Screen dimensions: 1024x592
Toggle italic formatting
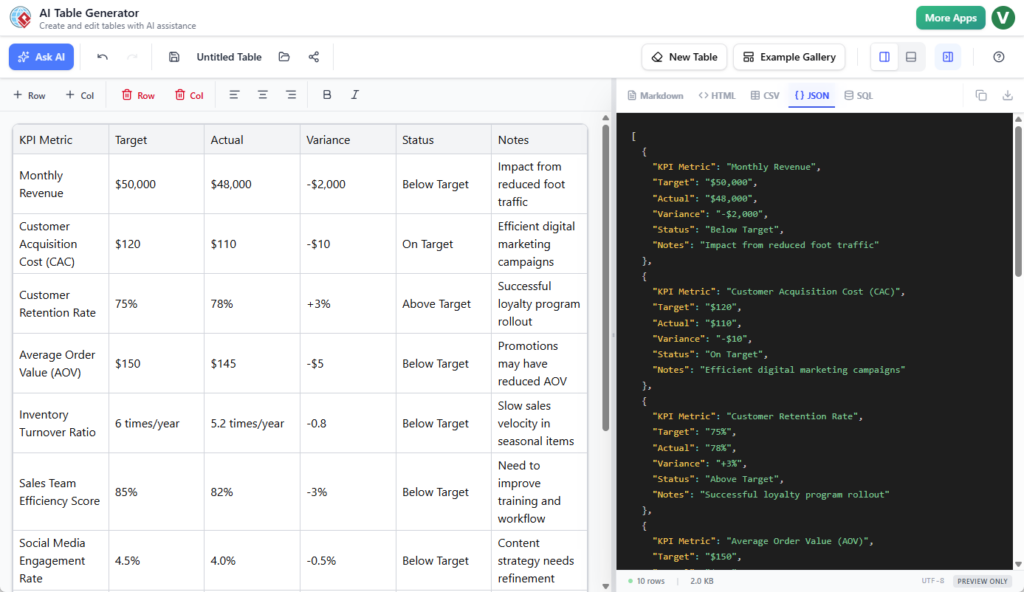tap(354, 94)
